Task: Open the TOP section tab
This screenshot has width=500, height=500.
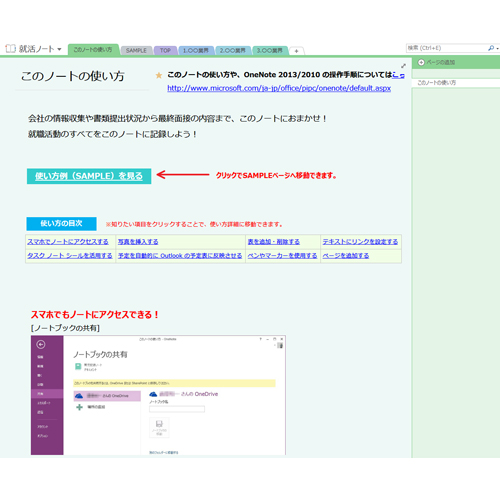Action: 165,50
